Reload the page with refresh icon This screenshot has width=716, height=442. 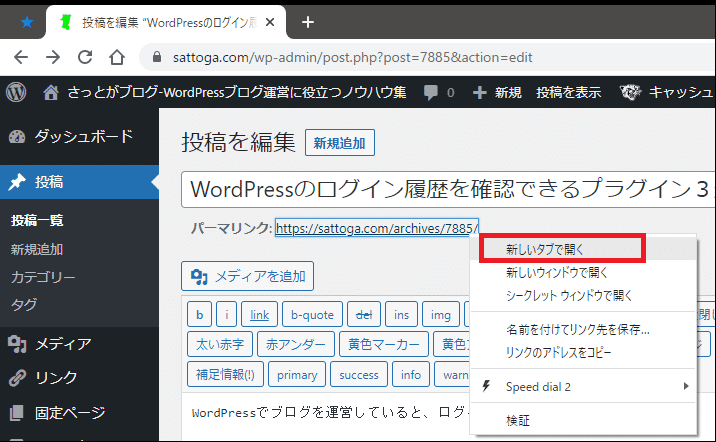tap(85, 57)
